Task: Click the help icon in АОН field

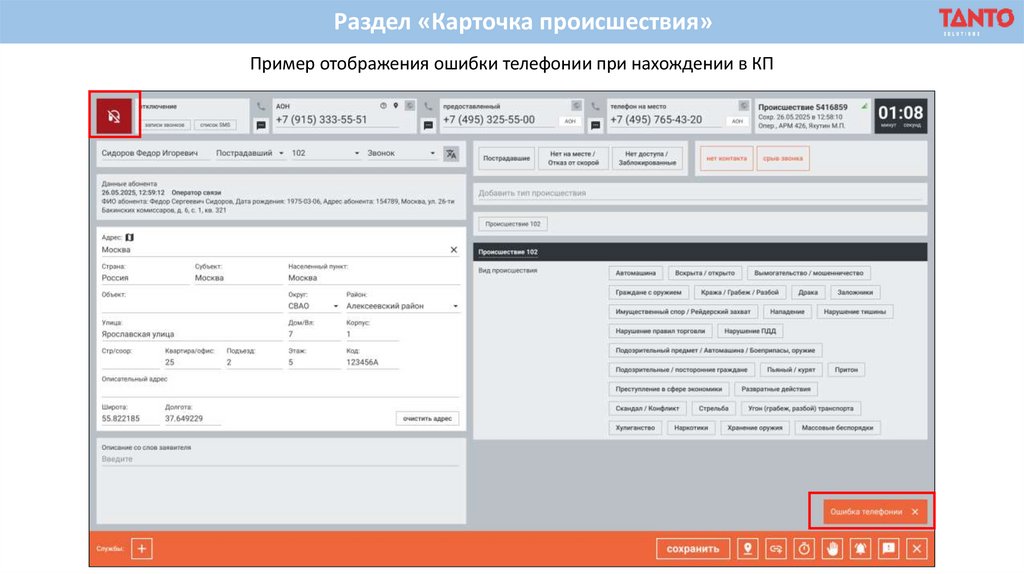Action: click(x=383, y=106)
